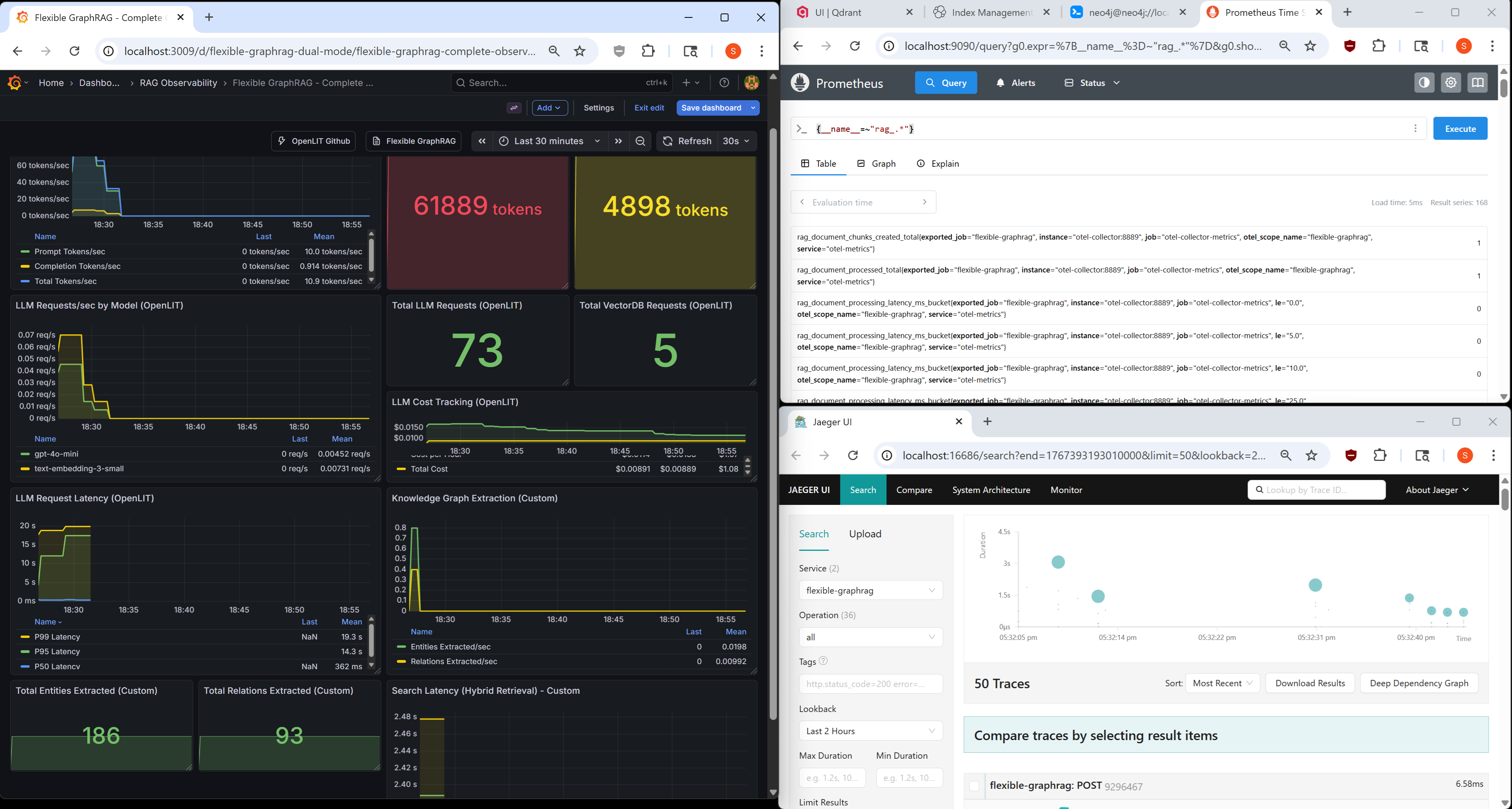
Task: Open System Architecture in Jaeger
Action: point(991,489)
